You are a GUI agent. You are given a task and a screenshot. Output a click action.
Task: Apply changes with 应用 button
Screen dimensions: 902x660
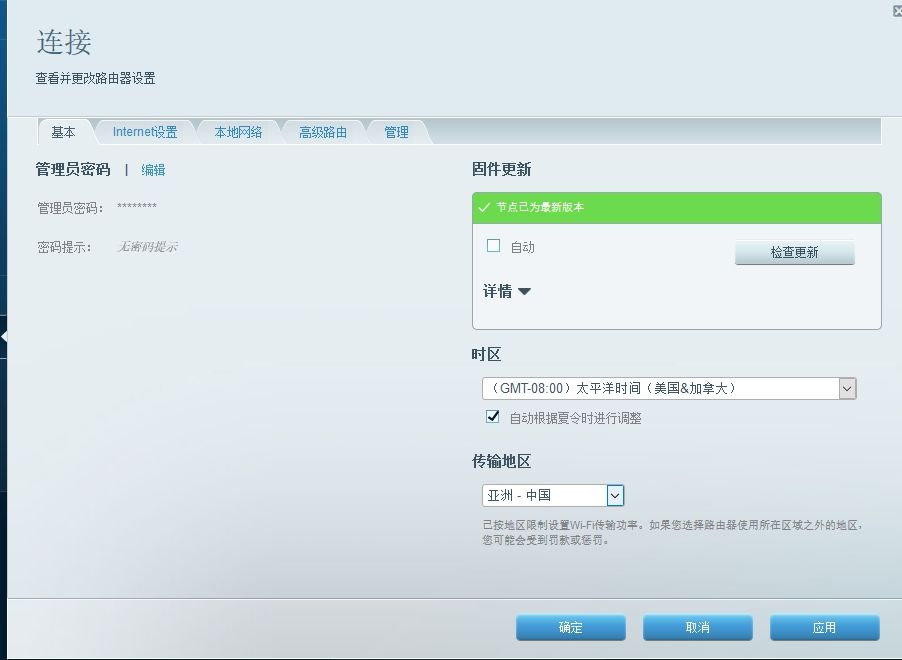(x=824, y=628)
